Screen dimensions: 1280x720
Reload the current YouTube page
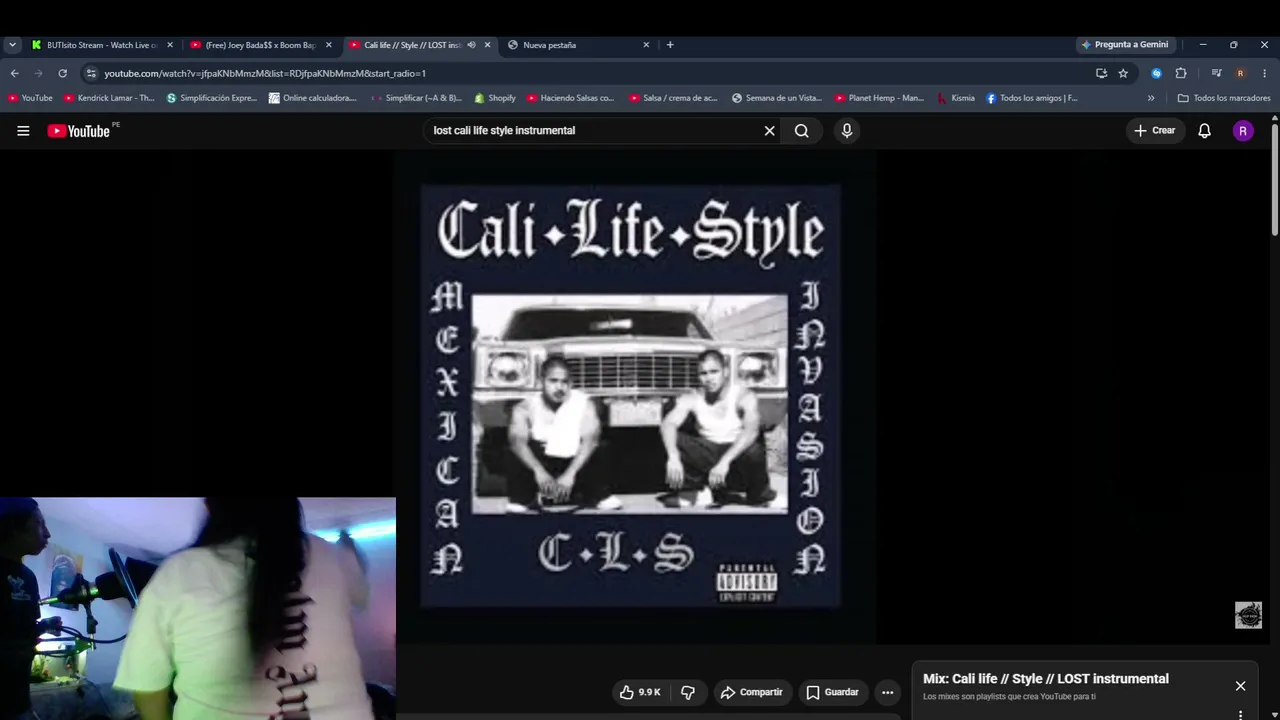(x=62, y=73)
